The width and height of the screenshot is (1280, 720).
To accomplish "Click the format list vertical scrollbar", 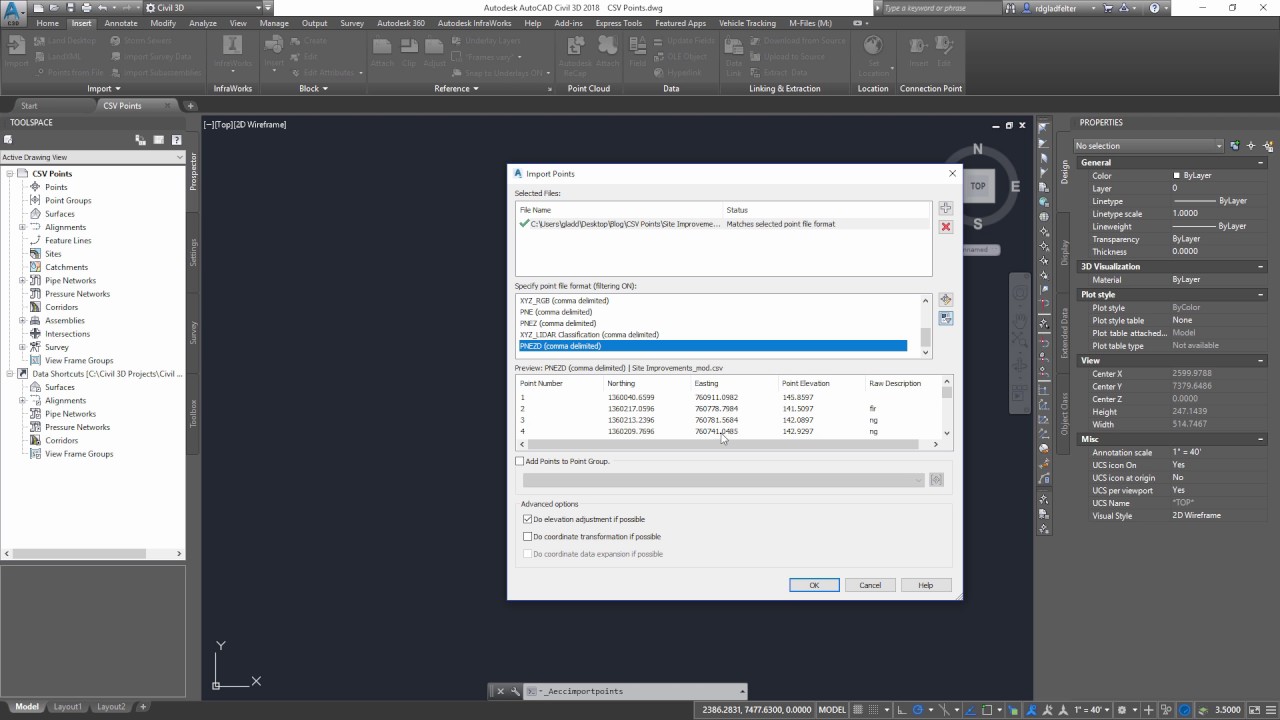I will (x=925, y=326).
